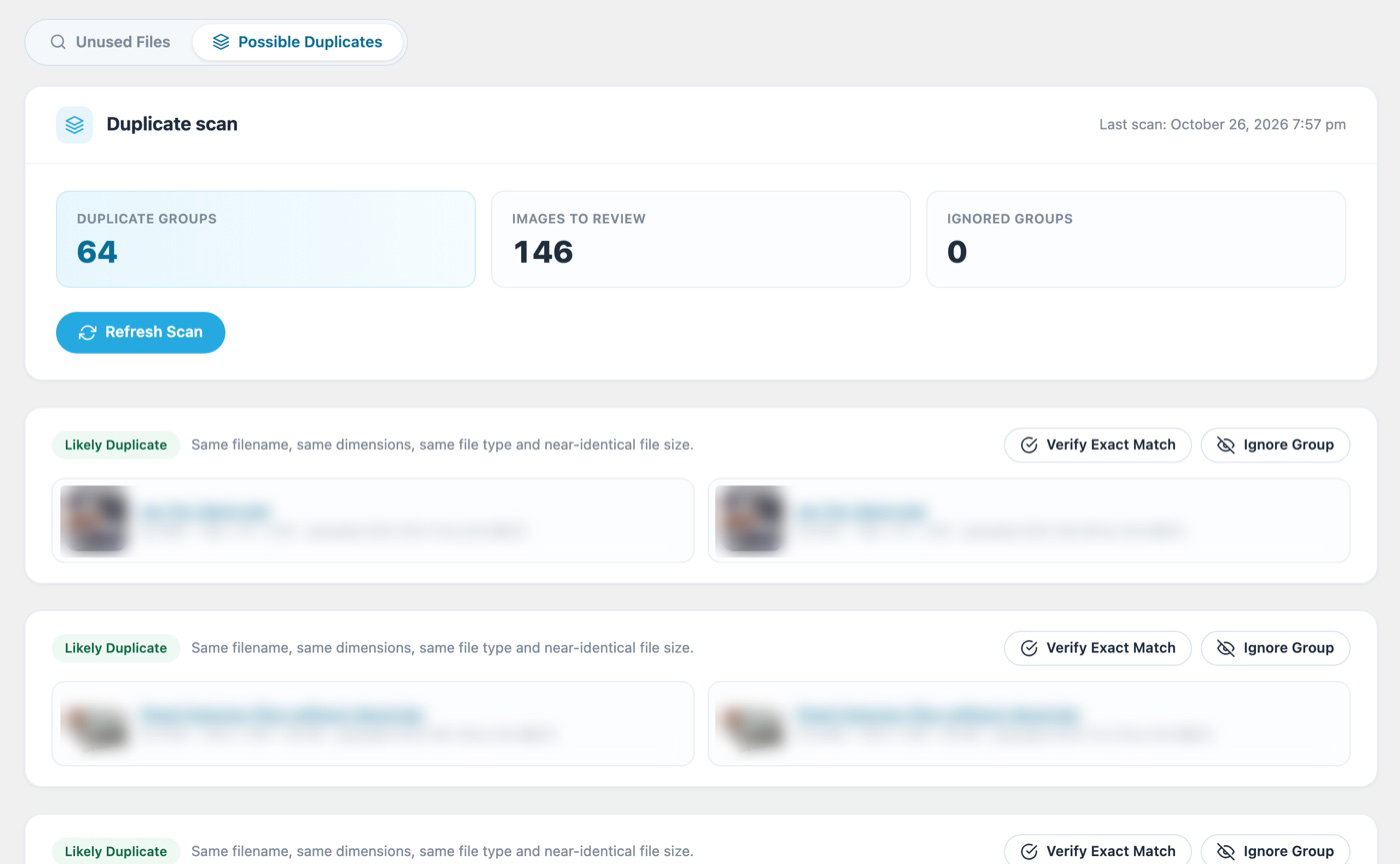
Task: Click the Duplicate scan layers icon
Action: click(74, 125)
